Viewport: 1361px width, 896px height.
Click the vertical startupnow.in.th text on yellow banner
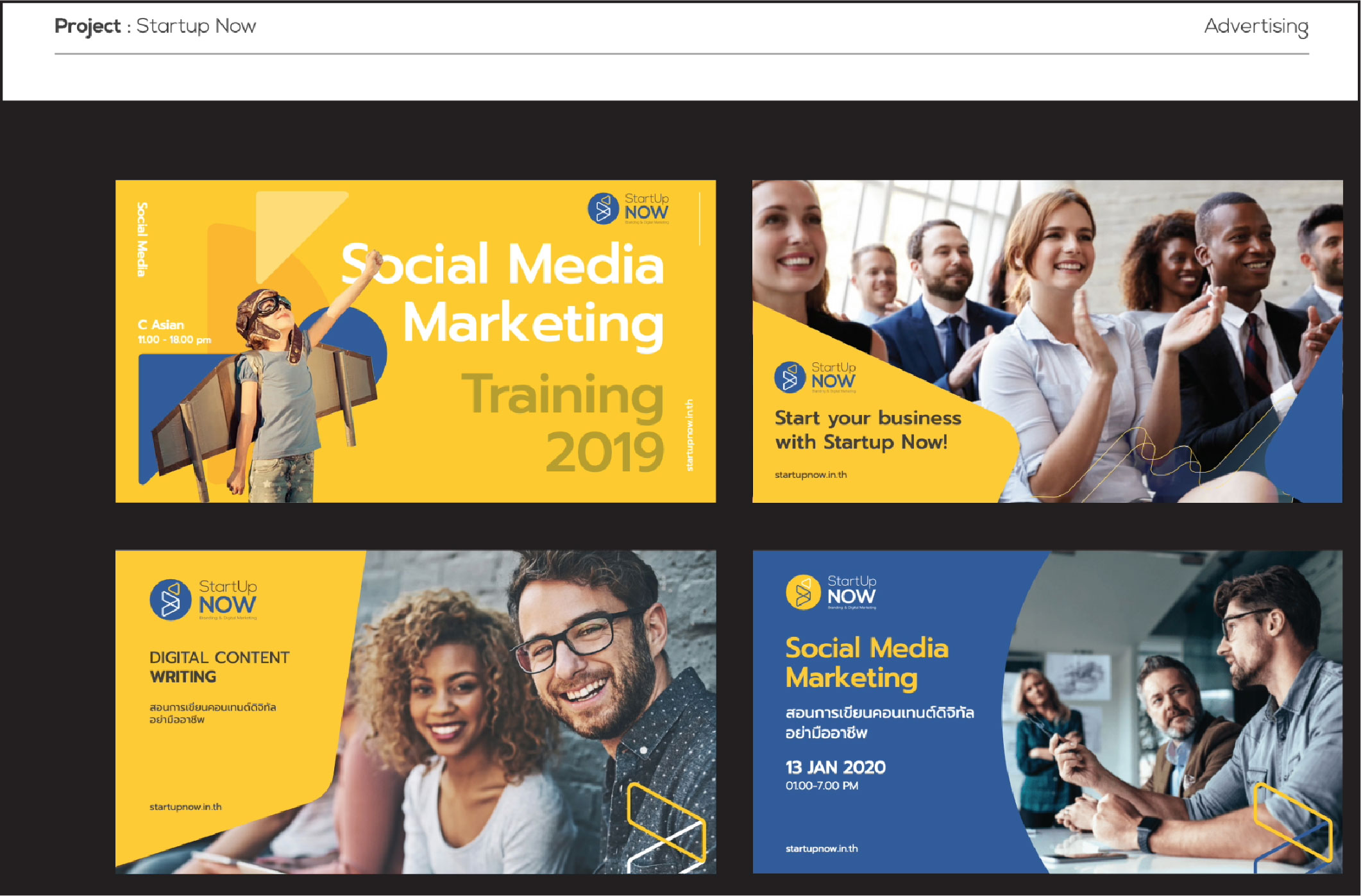pyautogui.click(x=689, y=435)
